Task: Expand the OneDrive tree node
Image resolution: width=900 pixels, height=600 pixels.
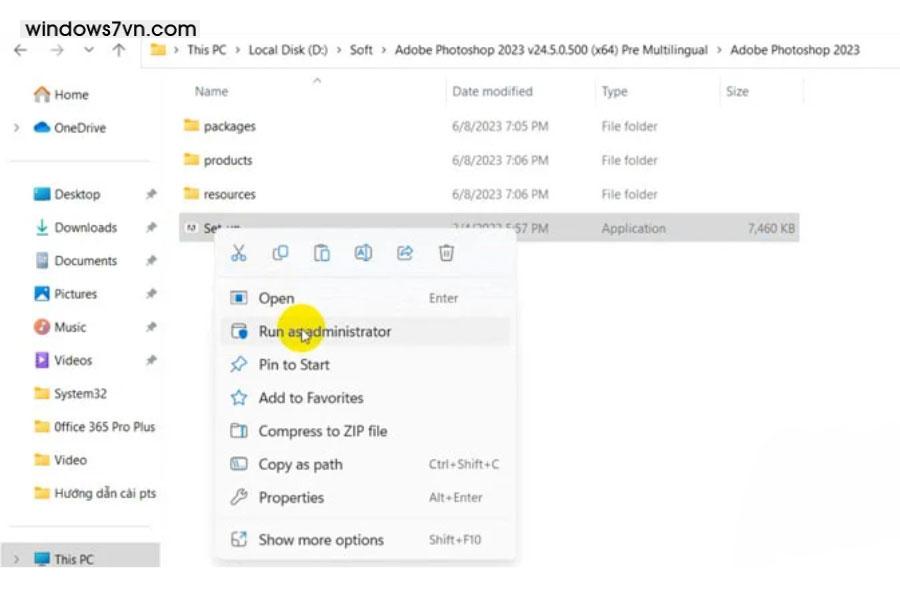Action: (x=16, y=128)
